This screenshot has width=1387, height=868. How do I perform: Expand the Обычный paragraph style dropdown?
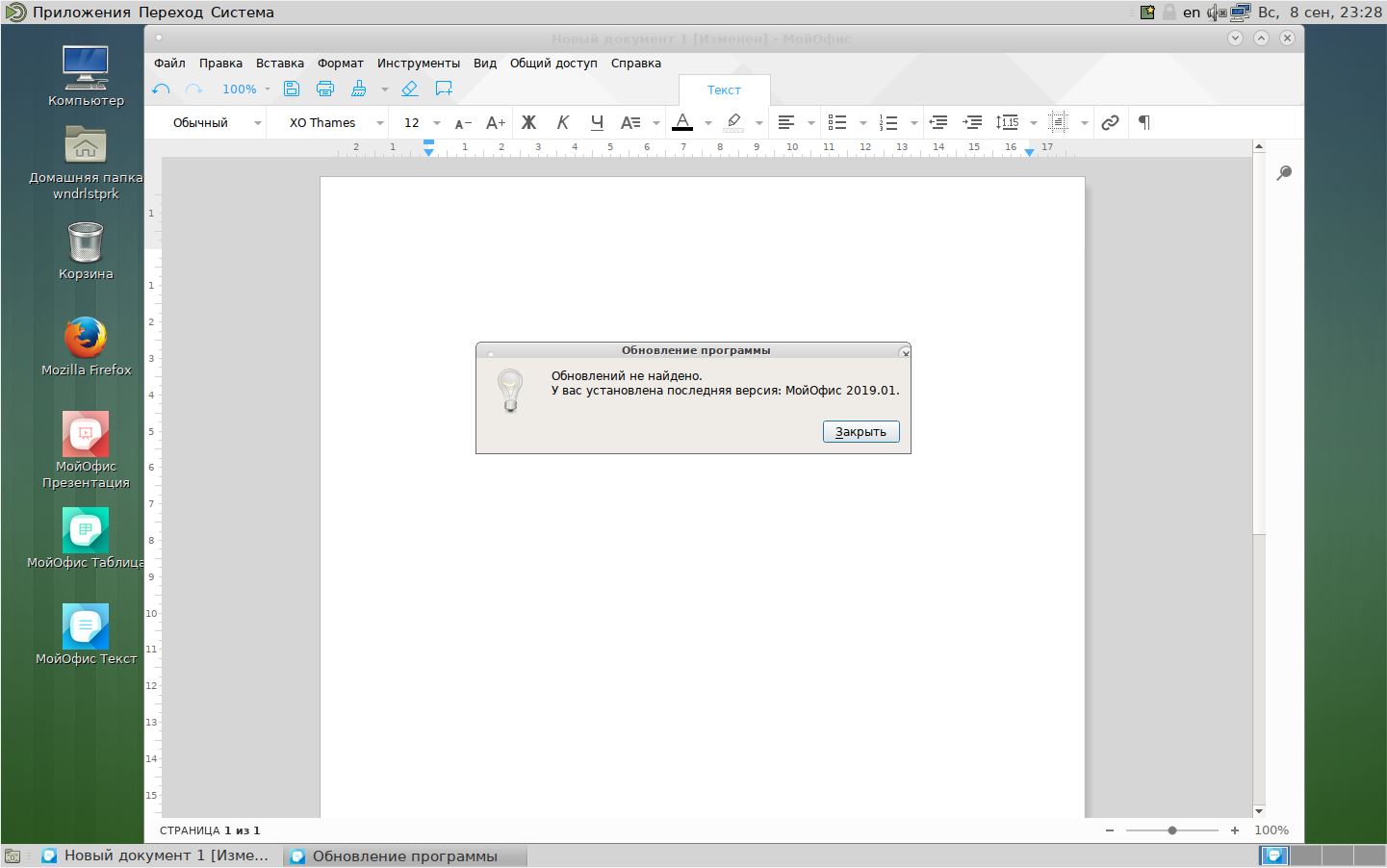(x=257, y=123)
